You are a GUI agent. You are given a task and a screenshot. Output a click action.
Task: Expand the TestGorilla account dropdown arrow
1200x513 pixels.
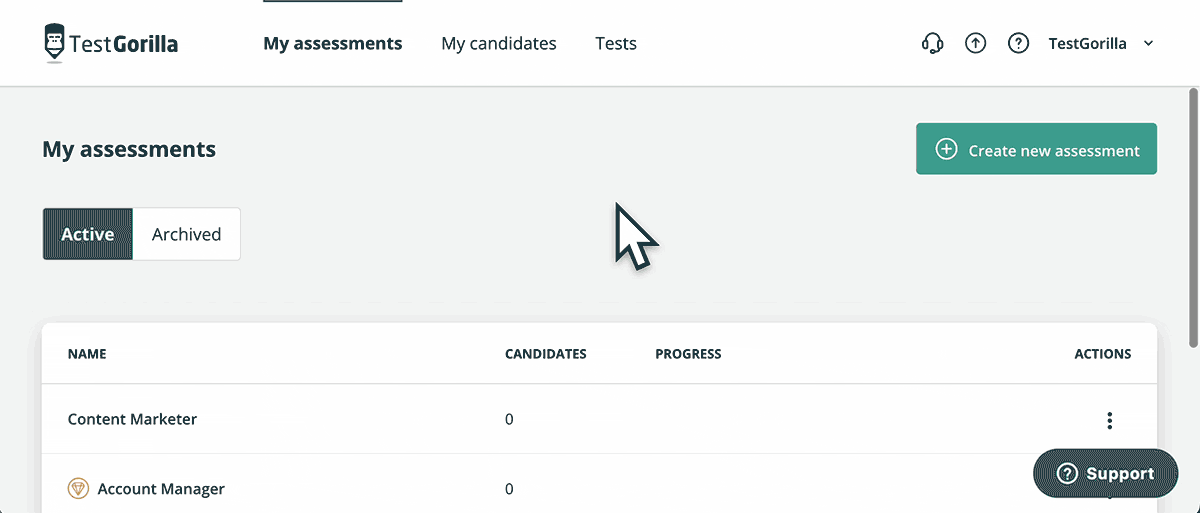pos(1148,44)
